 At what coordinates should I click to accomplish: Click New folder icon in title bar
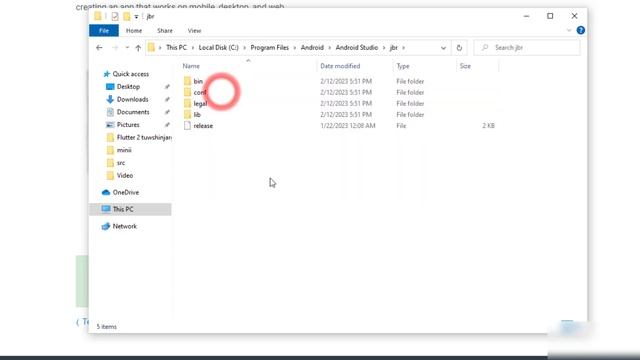(127, 16)
